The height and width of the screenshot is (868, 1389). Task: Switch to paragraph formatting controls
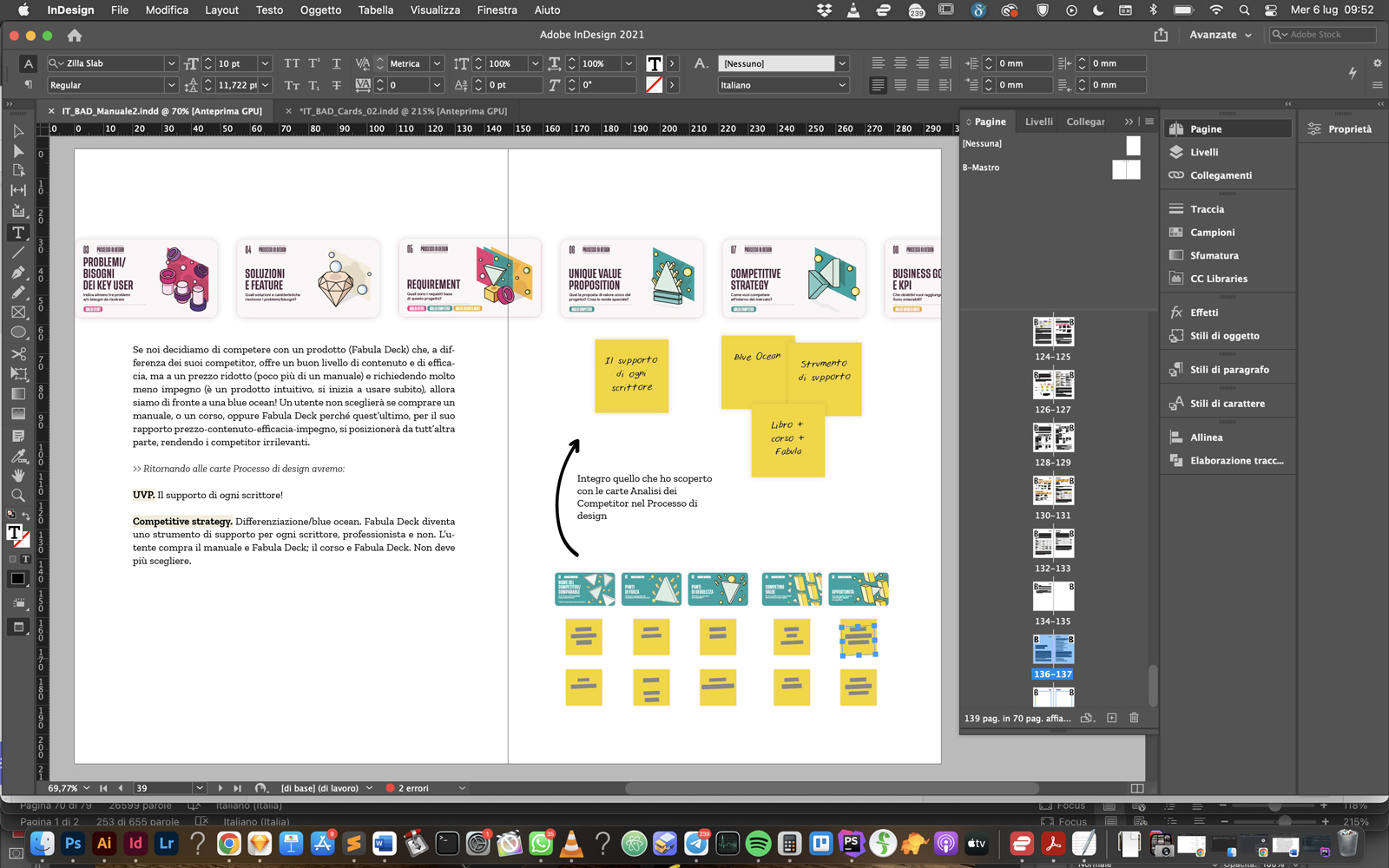tap(29, 84)
